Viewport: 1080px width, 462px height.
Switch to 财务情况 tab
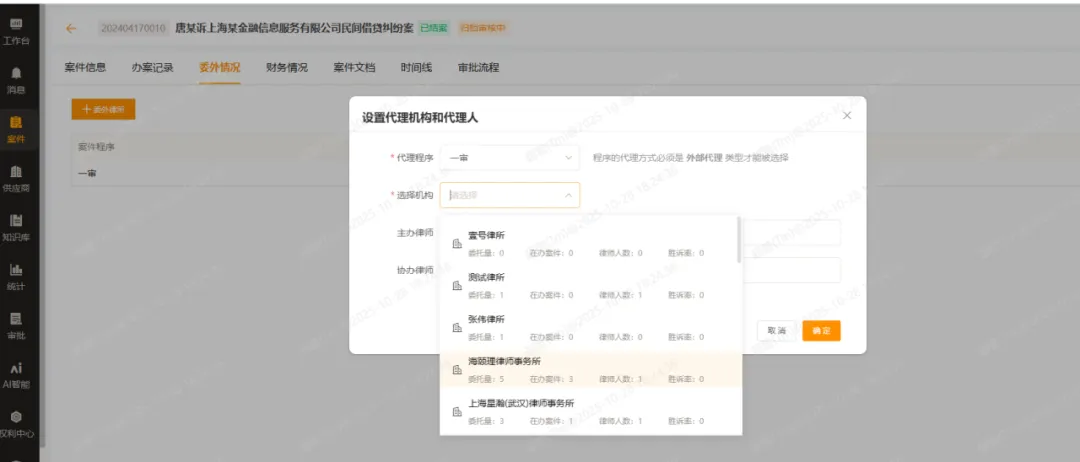pyautogui.click(x=287, y=67)
